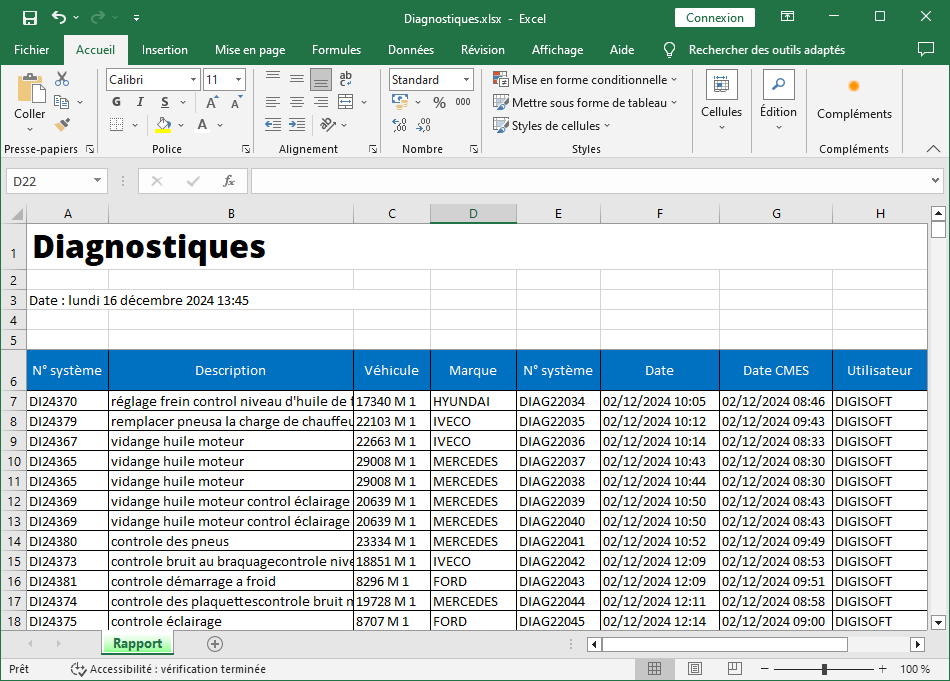Toggle align text right
The width and height of the screenshot is (950, 681).
click(321, 102)
